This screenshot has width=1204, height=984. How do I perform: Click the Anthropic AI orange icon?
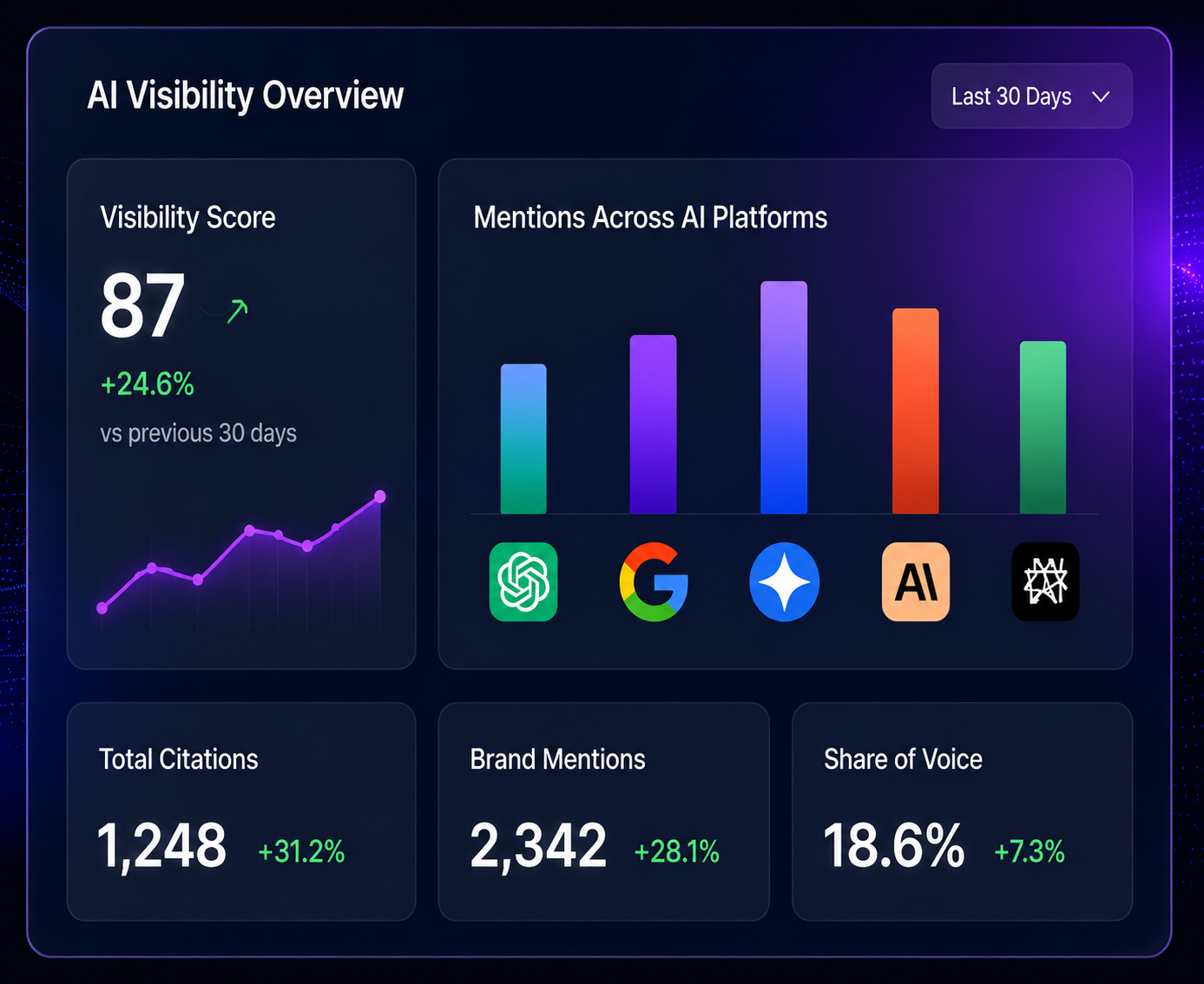click(x=916, y=581)
